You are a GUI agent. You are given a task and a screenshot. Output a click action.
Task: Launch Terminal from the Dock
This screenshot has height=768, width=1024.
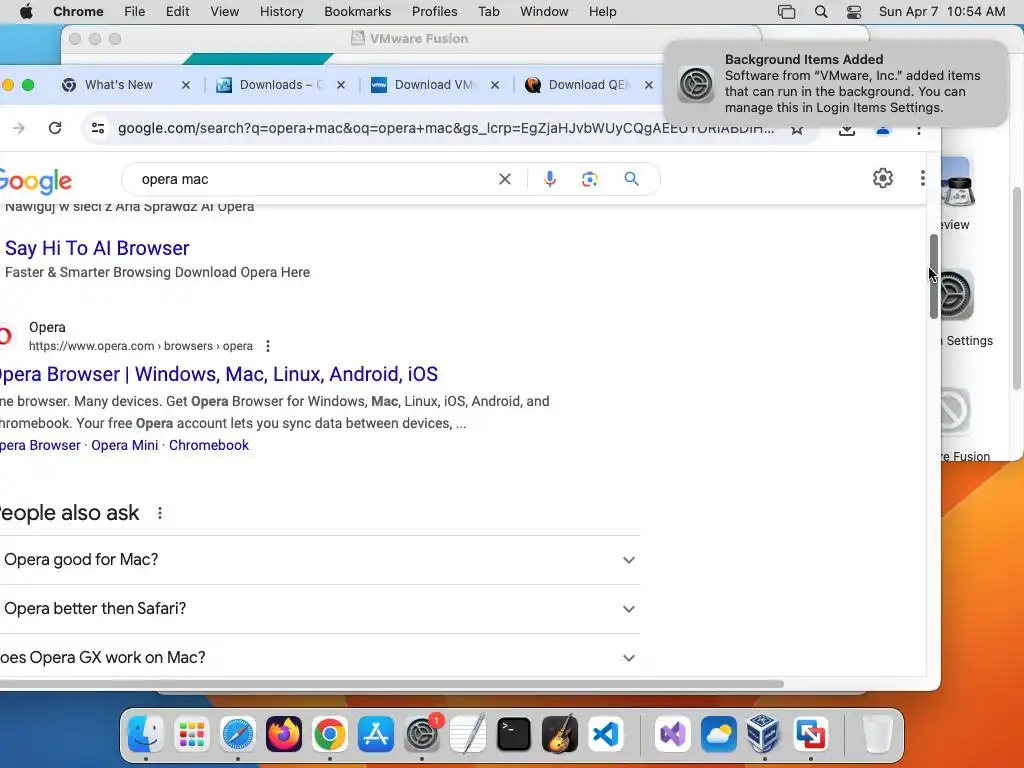[514, 734]
